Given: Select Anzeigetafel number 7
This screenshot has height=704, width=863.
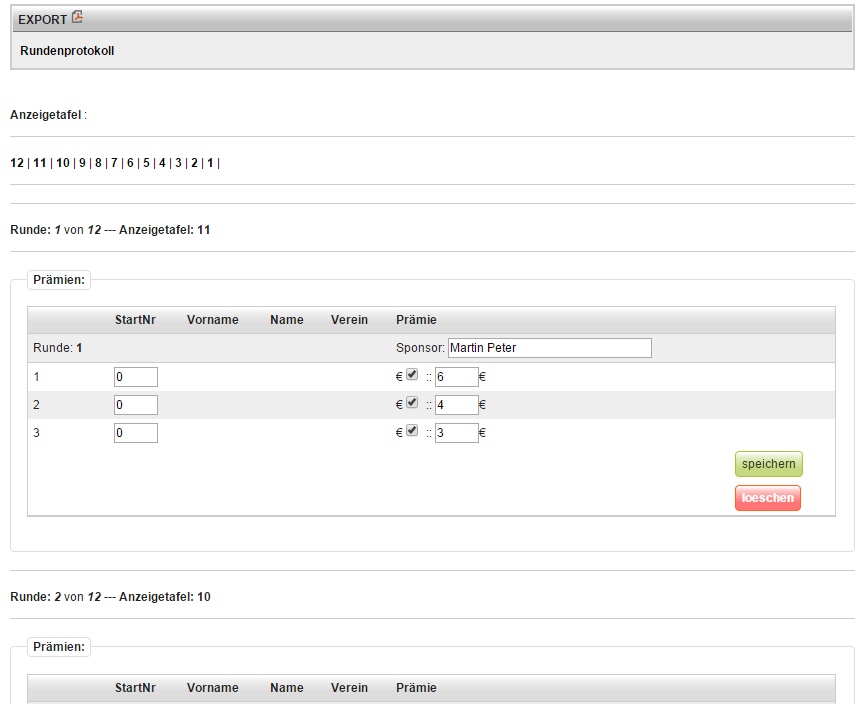Looking at the screenshot, I should [114, 163].
